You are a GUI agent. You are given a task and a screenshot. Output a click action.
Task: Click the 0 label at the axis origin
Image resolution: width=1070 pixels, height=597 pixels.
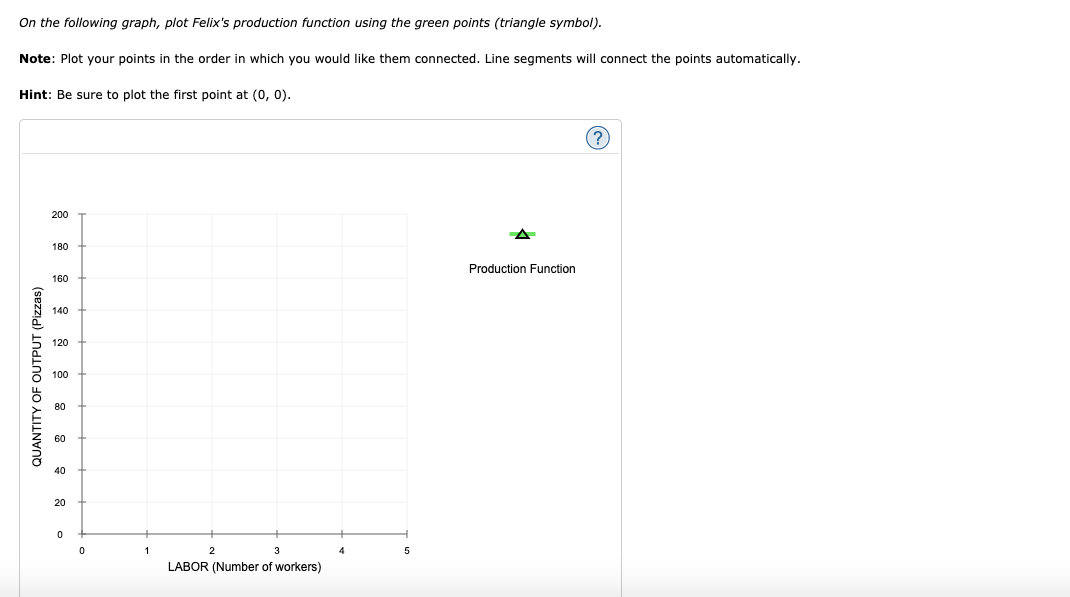81,549
